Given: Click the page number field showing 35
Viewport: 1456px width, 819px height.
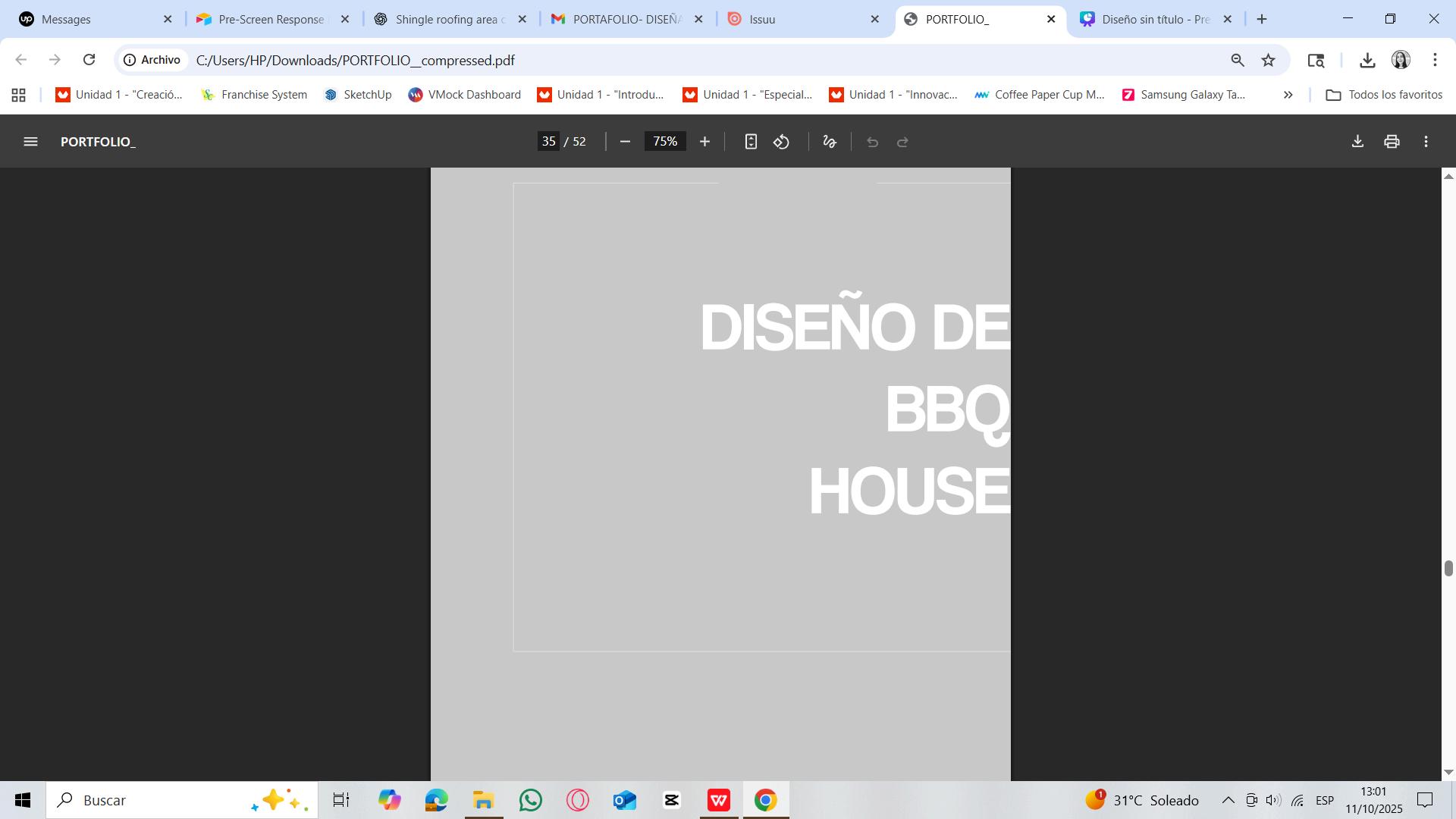Looking at the screenshot, I should pyautogui.click(x=548, y=142).
